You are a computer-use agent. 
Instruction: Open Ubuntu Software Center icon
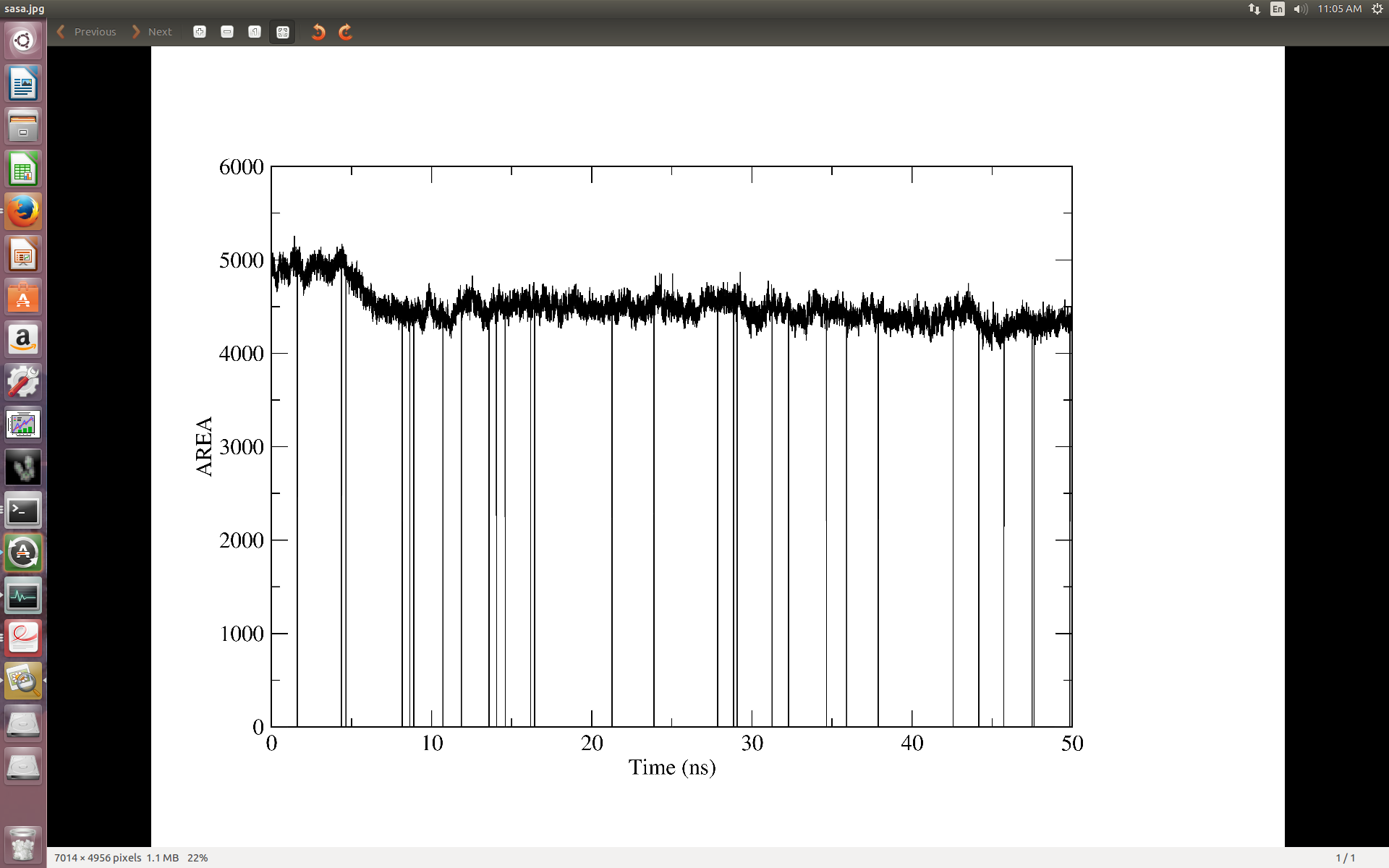point(23,297)
